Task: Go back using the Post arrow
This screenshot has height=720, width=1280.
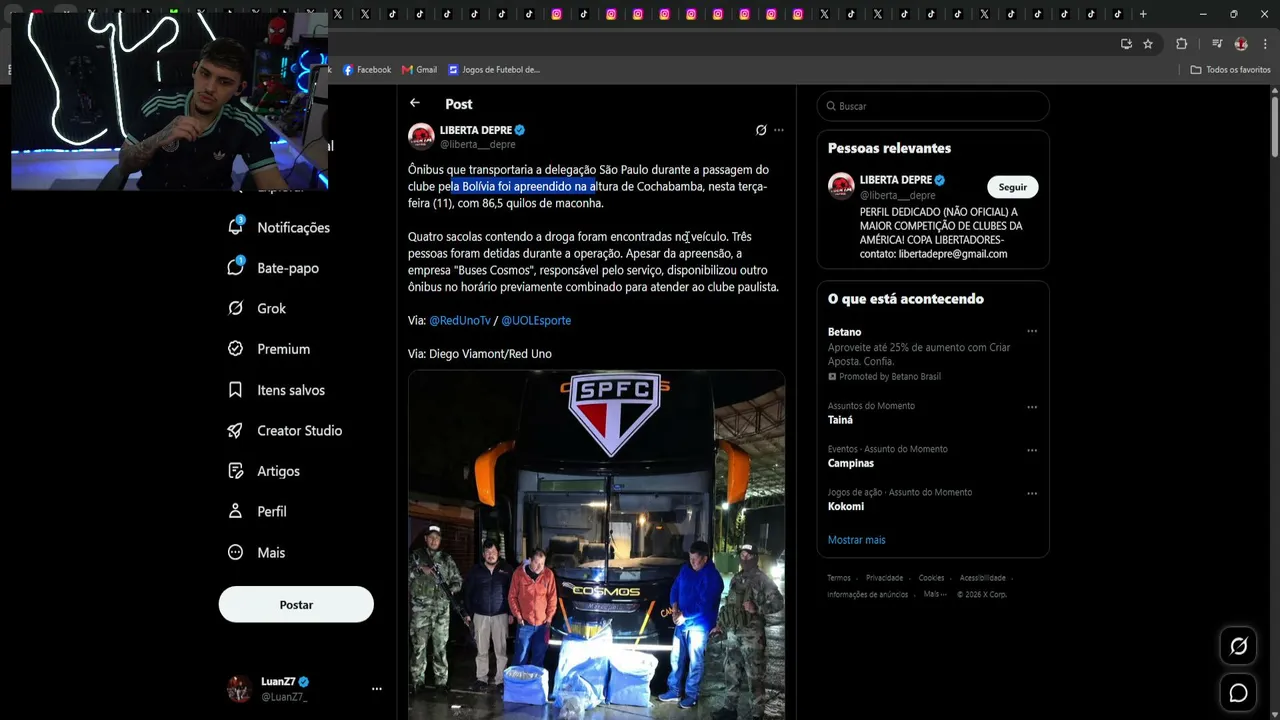Action: tap(415, 103)
